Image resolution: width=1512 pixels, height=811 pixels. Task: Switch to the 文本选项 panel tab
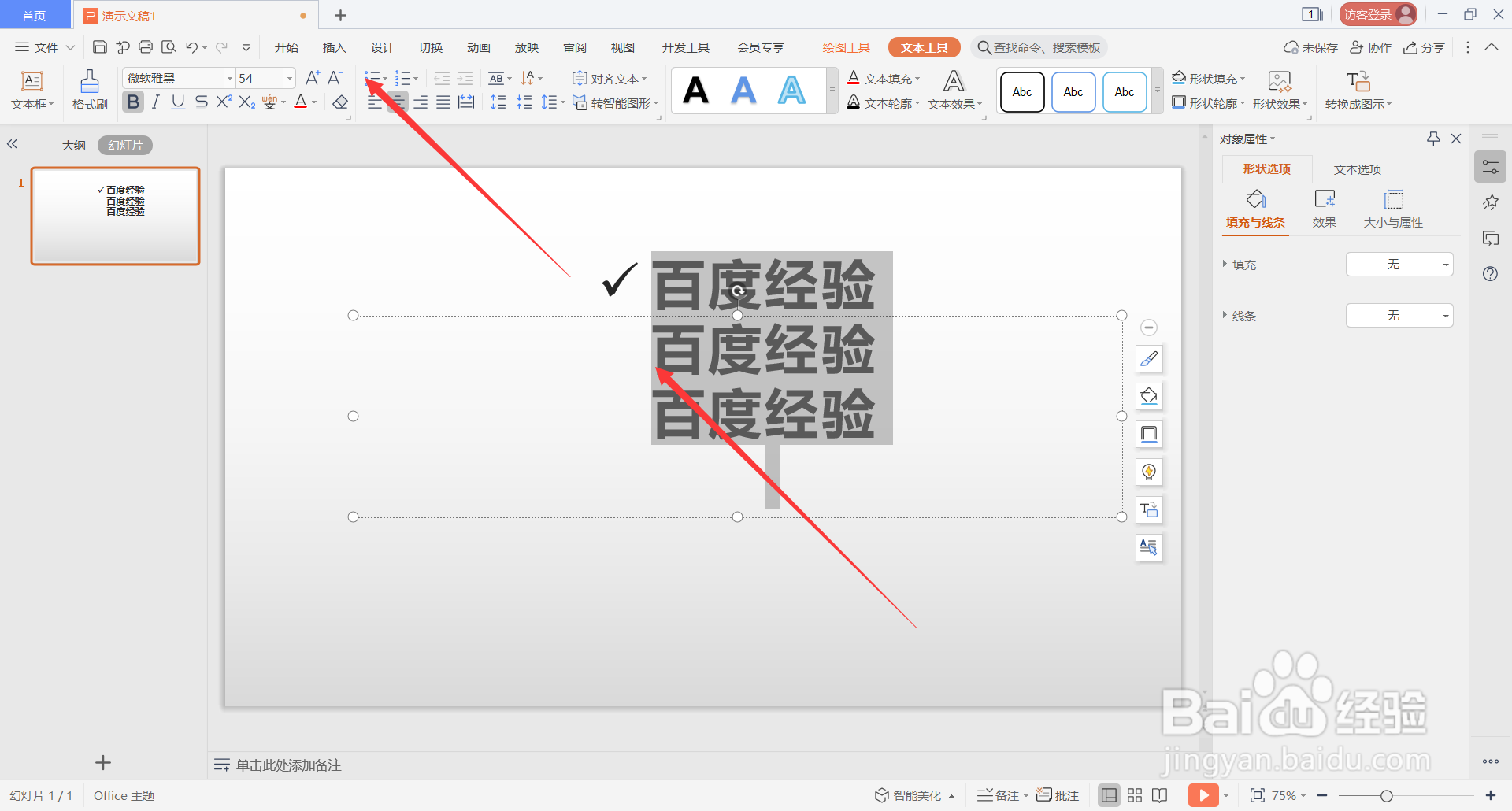point(1358,168)
